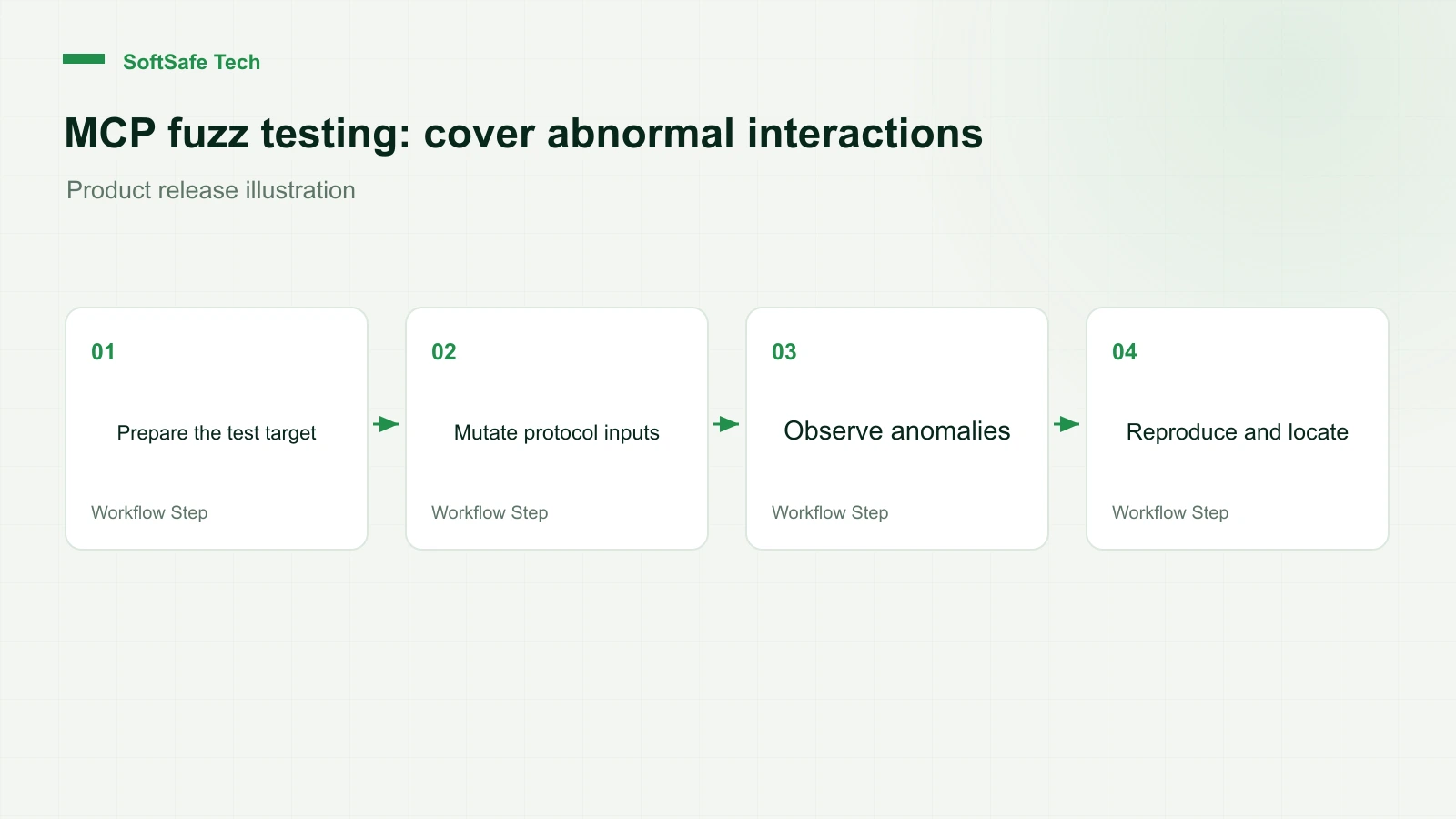Image resolution: width=1456 pixels, height=819 pixels.
Task: Click Workflow Step label in card 04
Action: click(1170, 513)
